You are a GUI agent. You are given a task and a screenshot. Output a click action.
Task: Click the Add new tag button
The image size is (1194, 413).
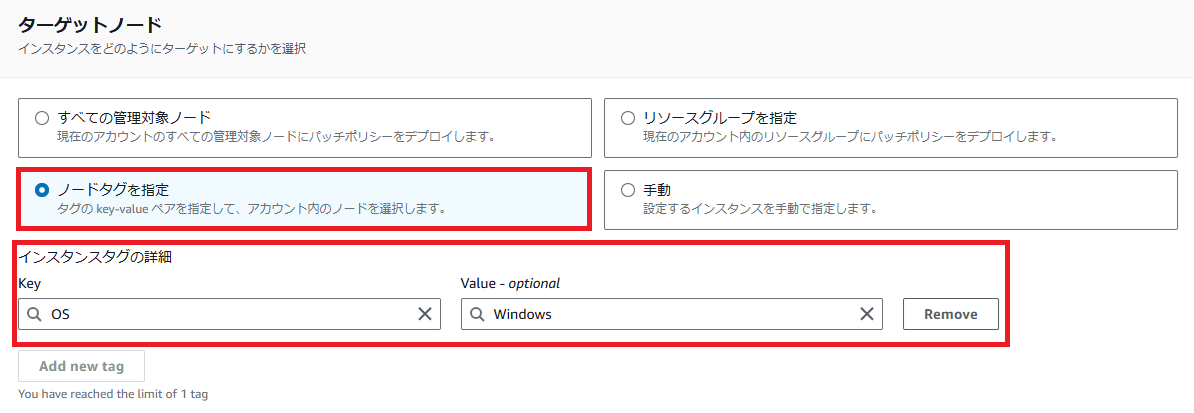[81, 366]
